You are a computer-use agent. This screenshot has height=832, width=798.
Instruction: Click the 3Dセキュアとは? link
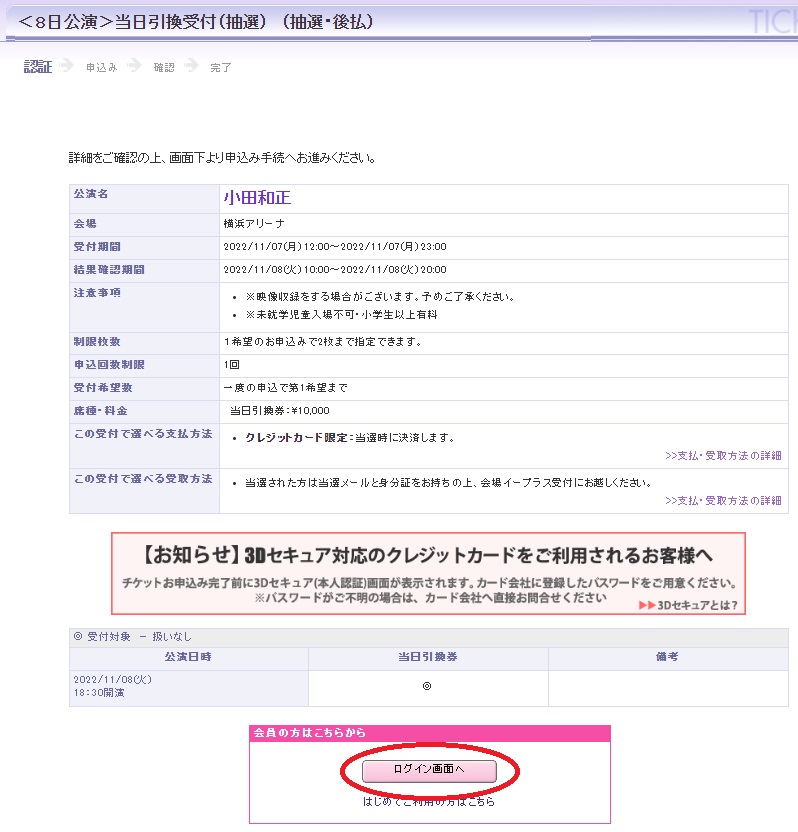pyautogui.click(x=689, y=605)
